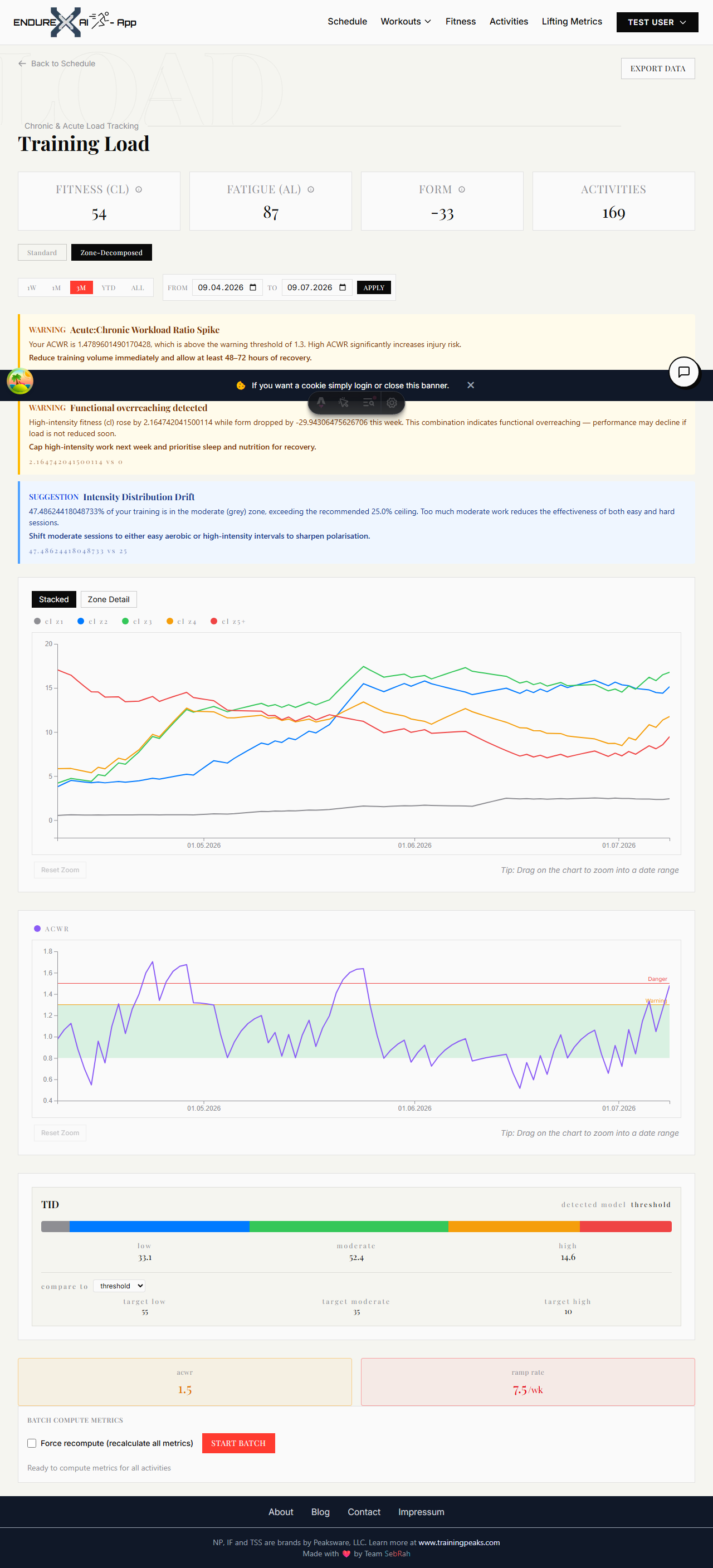Click the EXPORT DATA button
This screenshot has width=713, height=1568.
coord(658,68)
